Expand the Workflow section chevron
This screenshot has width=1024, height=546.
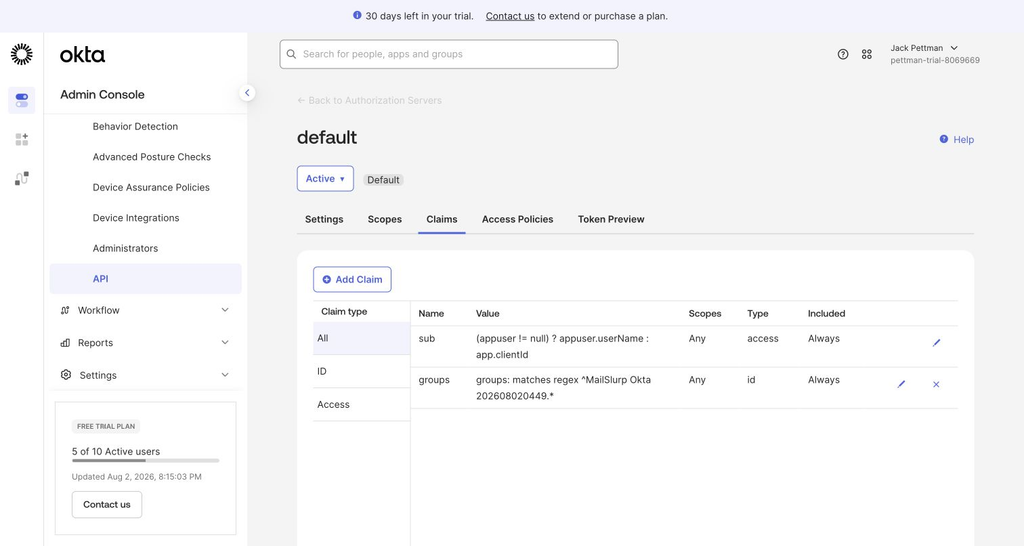pyautogui.click(x=225, y=310)
